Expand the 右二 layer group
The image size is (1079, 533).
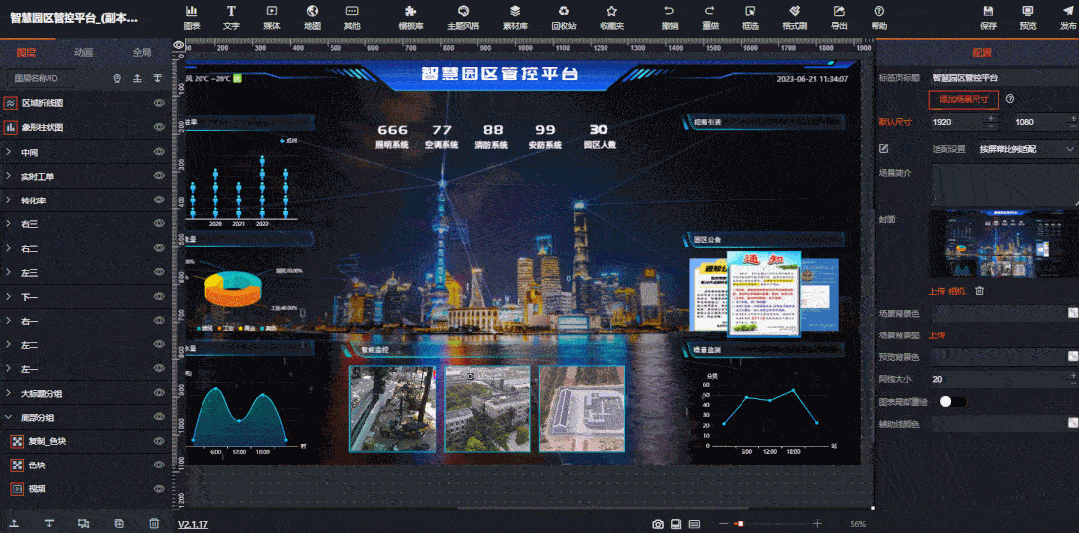coord(8,248)
